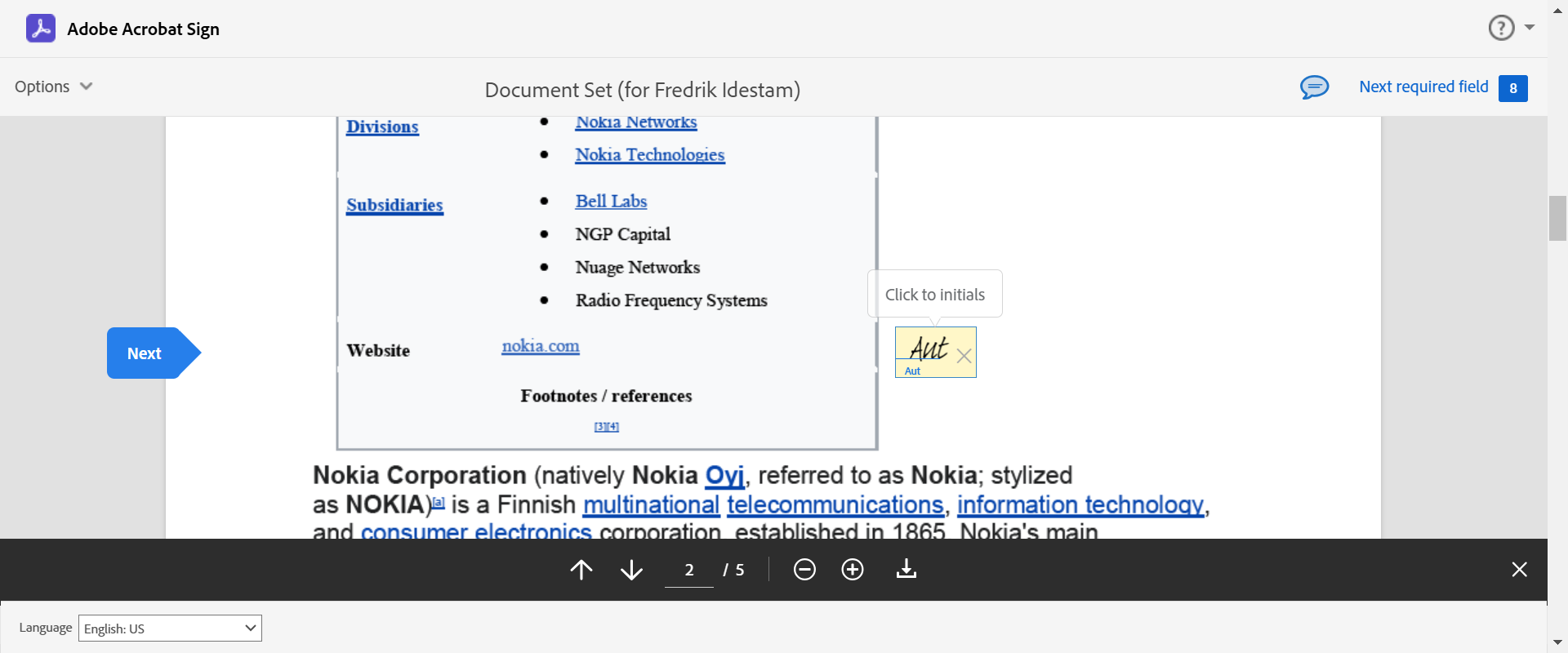Download the document with download icon
The image size is (1568, 653).
(x=906, y=569)
